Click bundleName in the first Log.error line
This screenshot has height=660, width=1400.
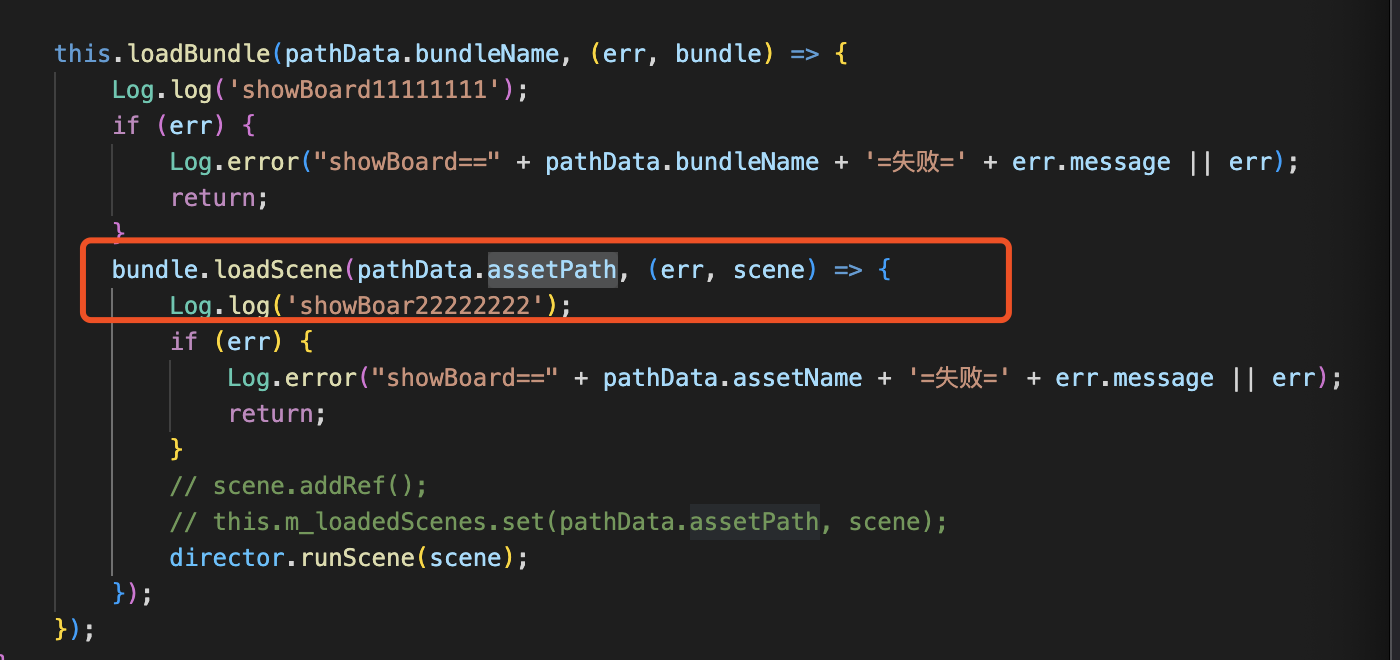(x=747, y=162)
